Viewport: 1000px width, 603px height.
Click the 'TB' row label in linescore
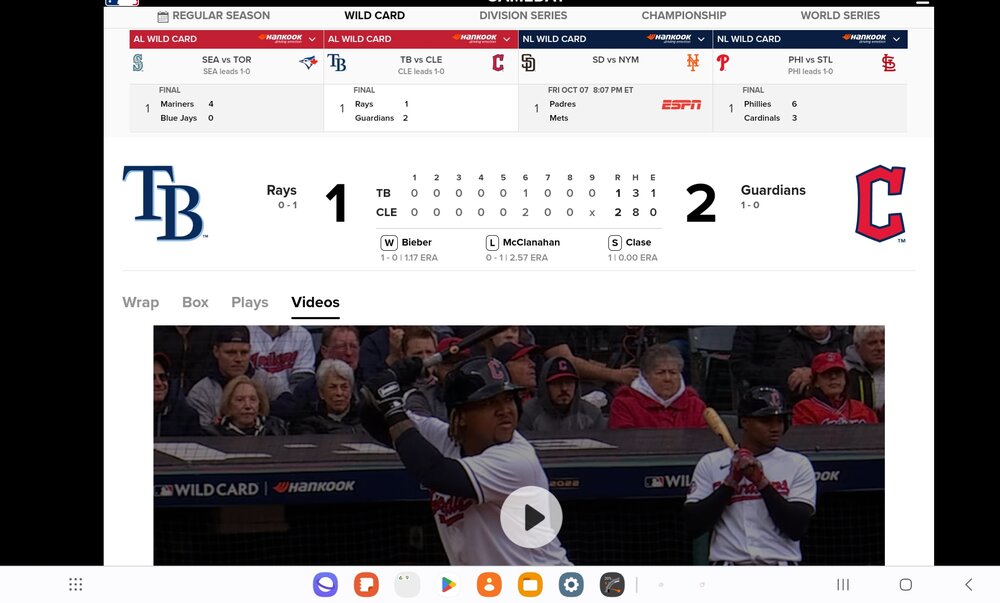383,193
